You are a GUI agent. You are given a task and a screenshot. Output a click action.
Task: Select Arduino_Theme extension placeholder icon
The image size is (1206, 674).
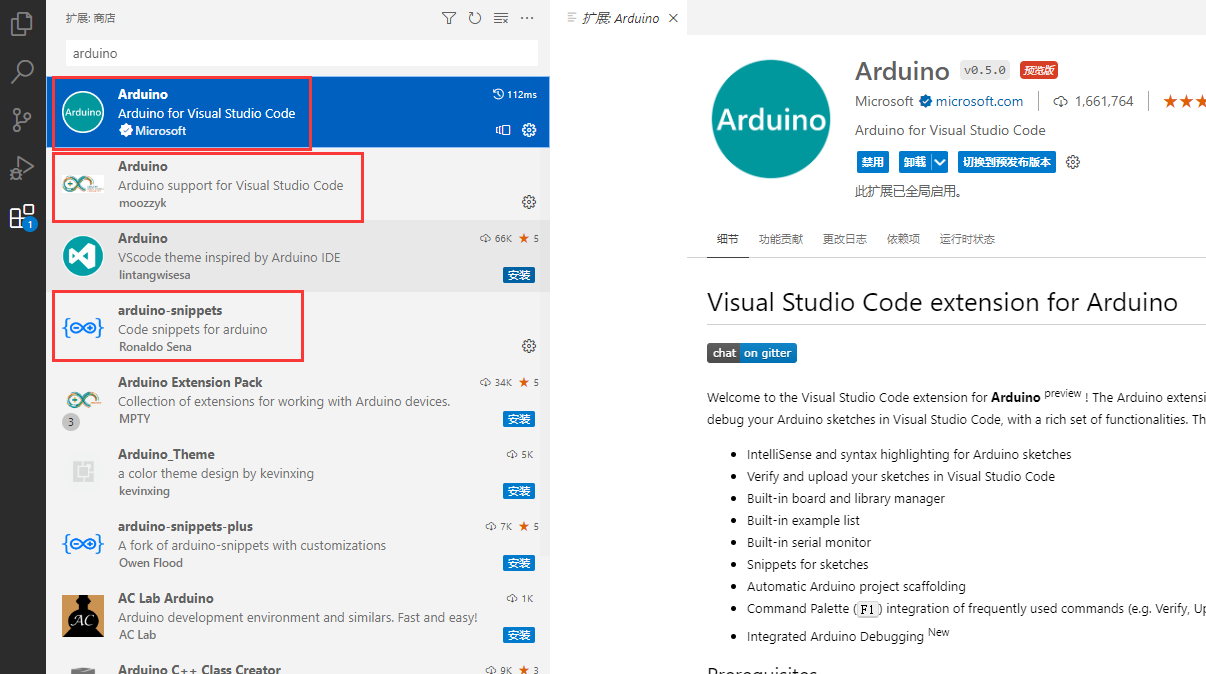83,472
